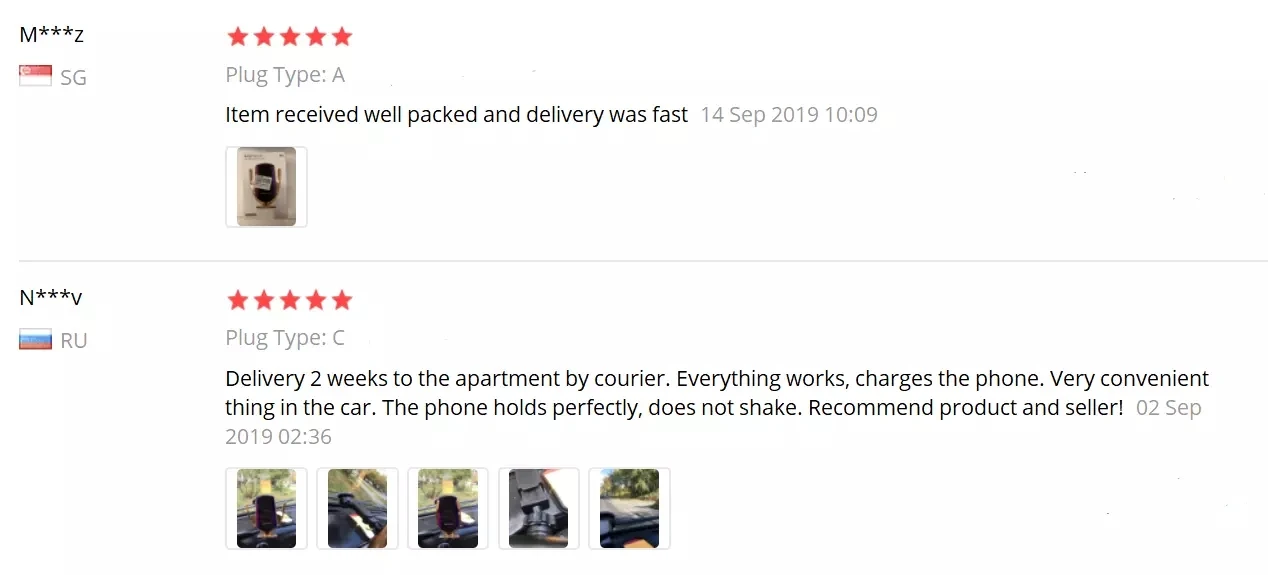This screenshot has width=1268, height=575.
Task: Open first photo in N***v's review
Action: [266, 508]
